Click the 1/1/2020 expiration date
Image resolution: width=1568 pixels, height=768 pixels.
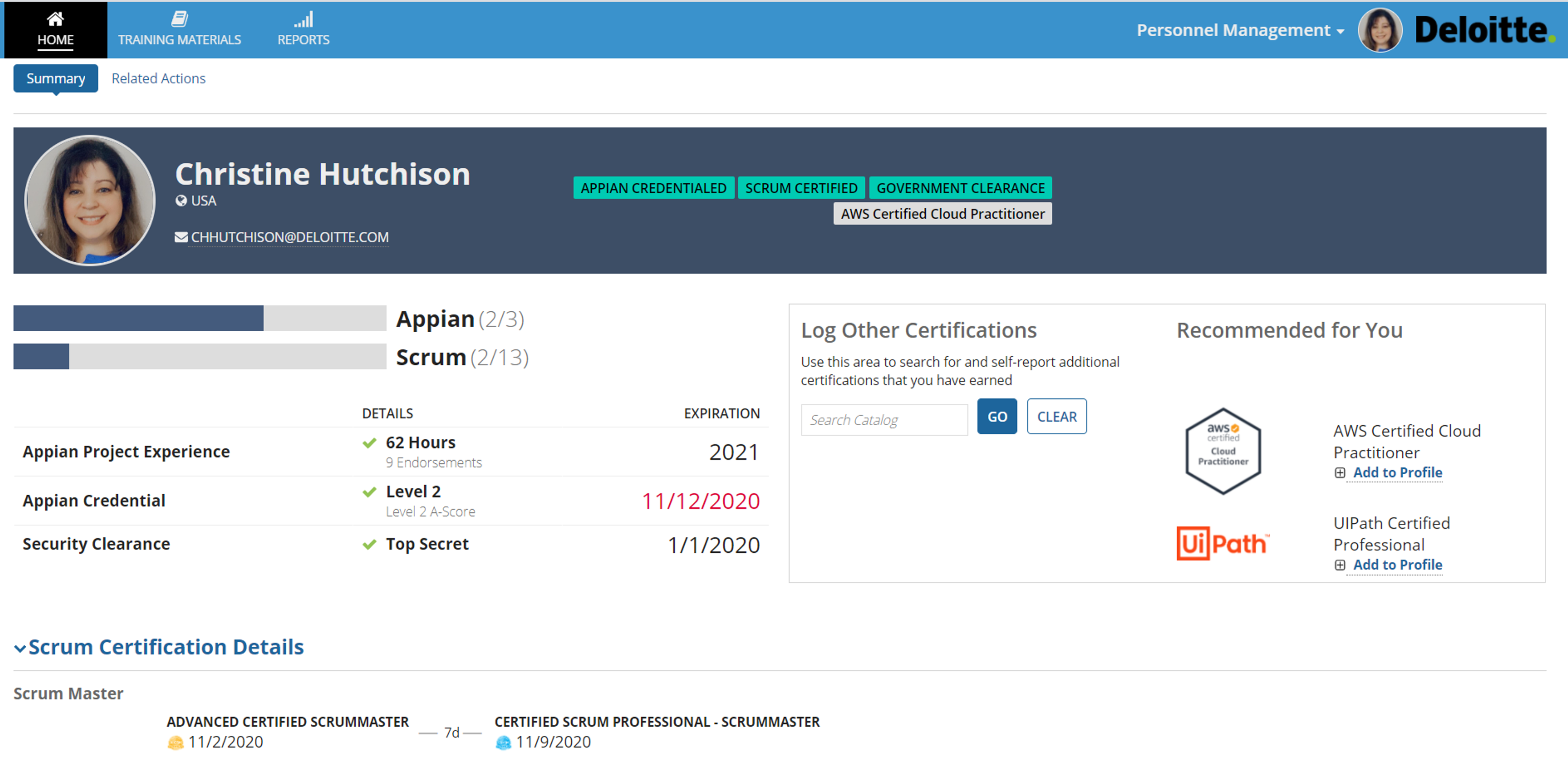713,545
